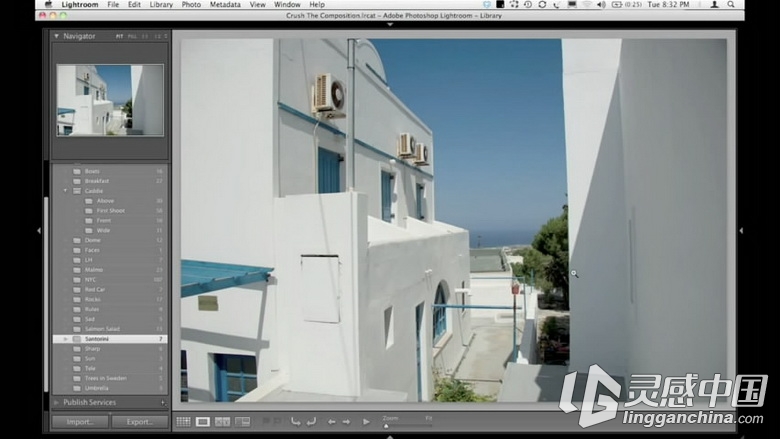Open the Library menu
The width and height of the screenshot is (780, 439).
point(161,4)
